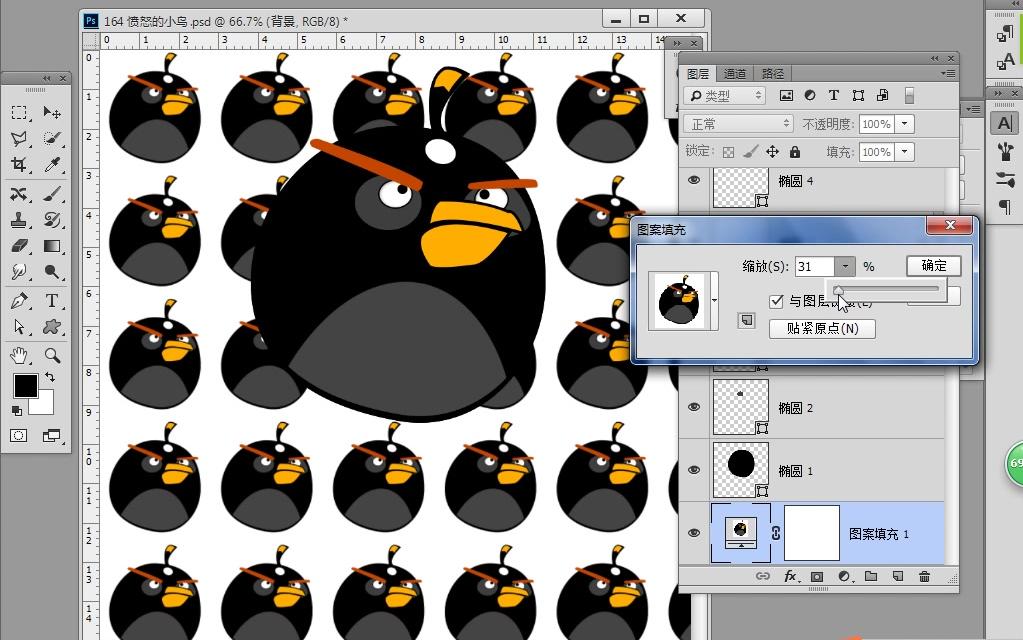Toggle lock transparent pixels
This screenshot has height=640, width=1023.
pos(729,152)
